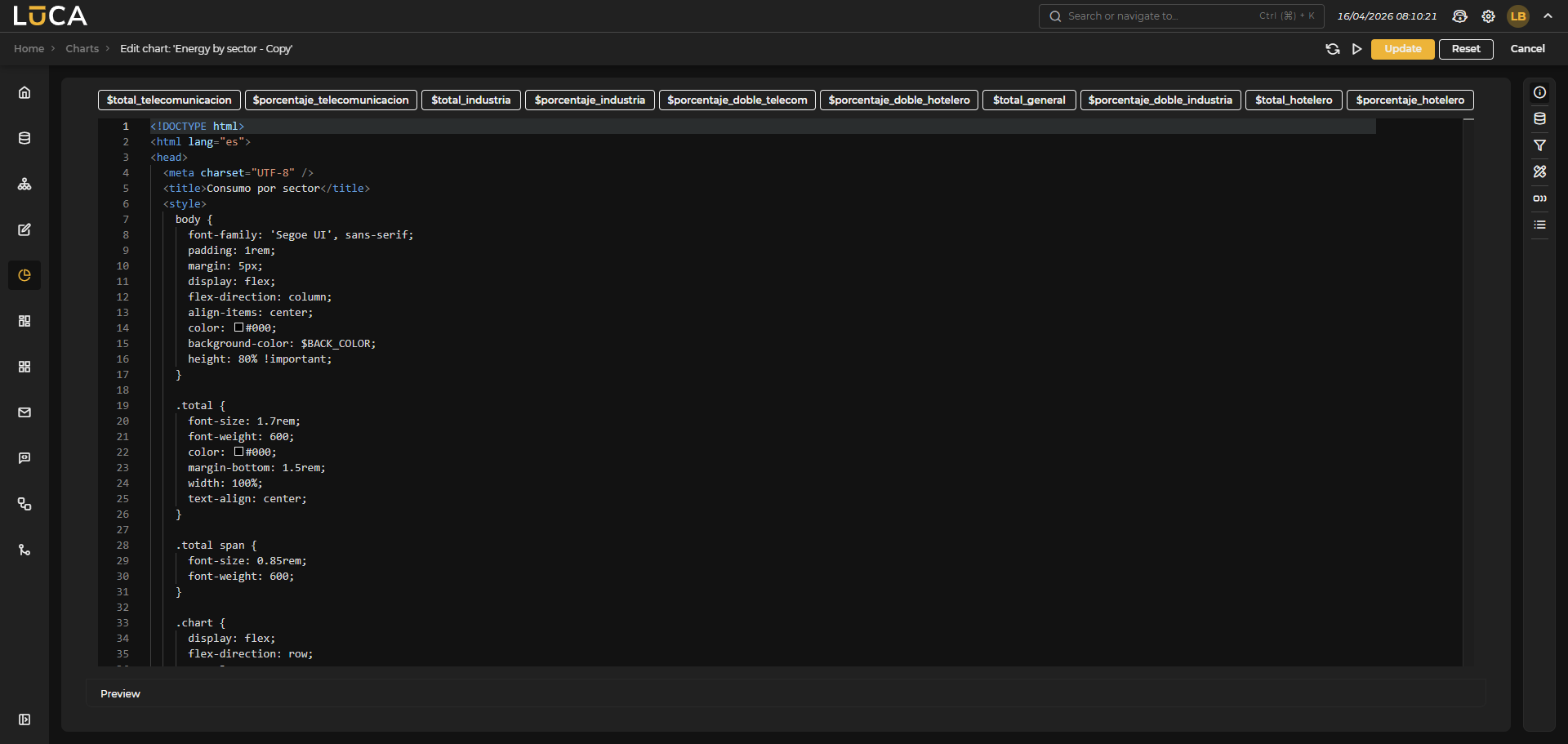The image size is (1568, 744).
Task: Click the code editor vertical scrollbar
Action: tap(1468, 392)
